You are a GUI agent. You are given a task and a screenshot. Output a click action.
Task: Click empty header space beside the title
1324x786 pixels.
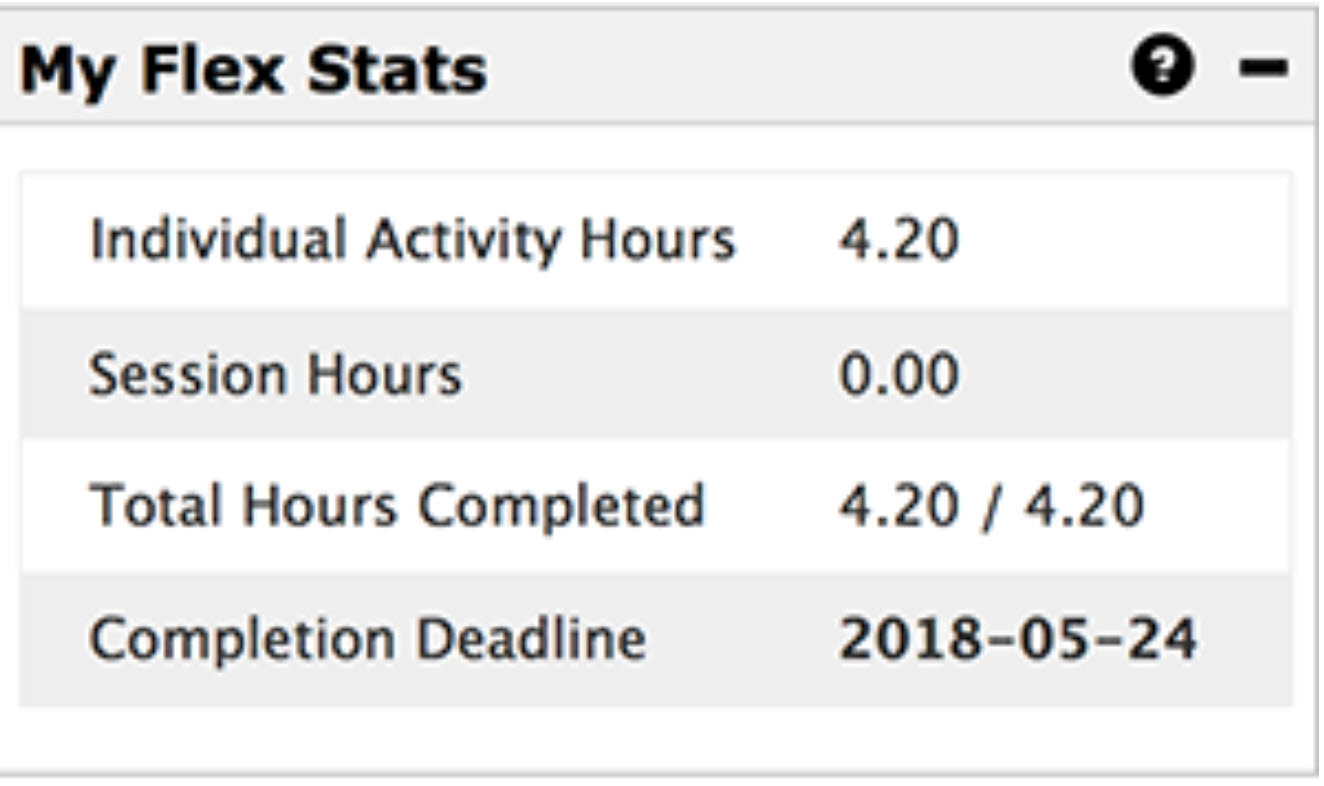(x=800, y=68)
